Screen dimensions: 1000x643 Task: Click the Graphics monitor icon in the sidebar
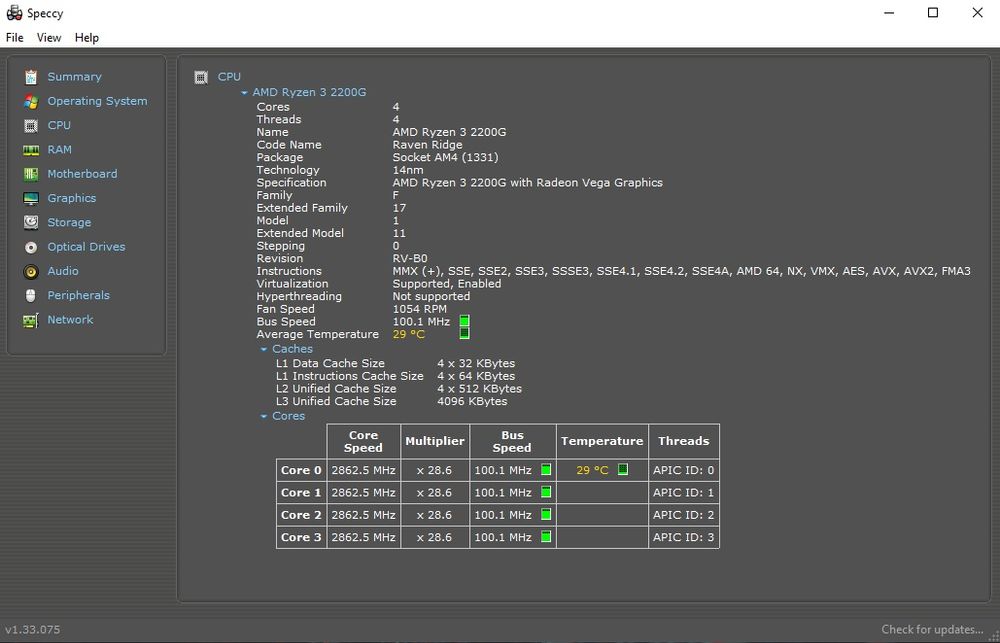[x=31, y=198]
